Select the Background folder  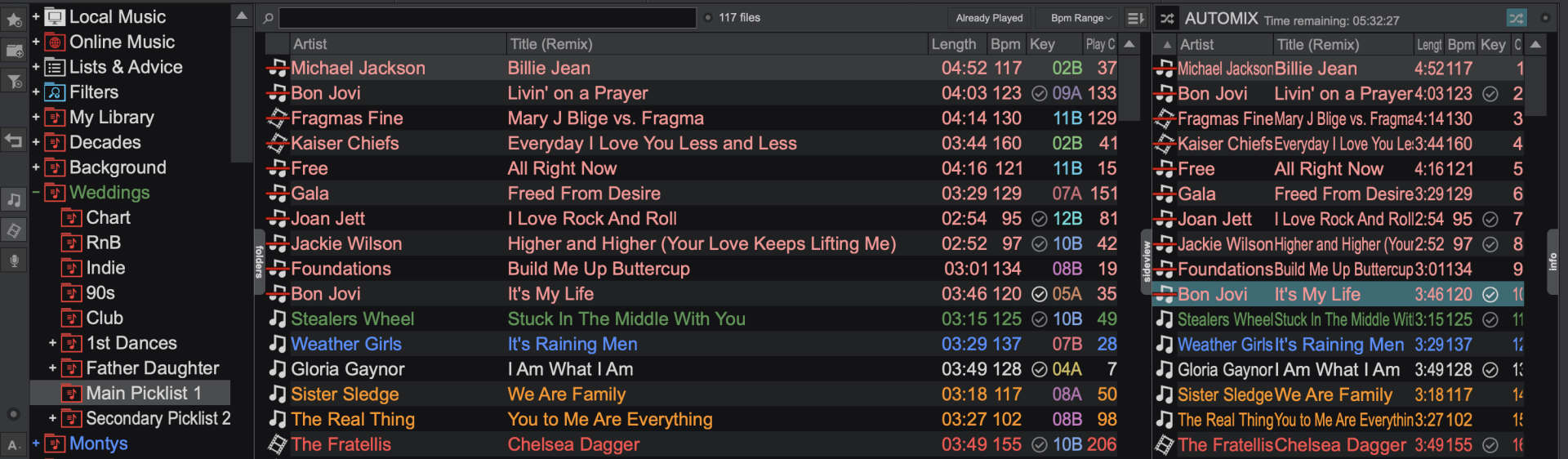click(x=118, y=167)
